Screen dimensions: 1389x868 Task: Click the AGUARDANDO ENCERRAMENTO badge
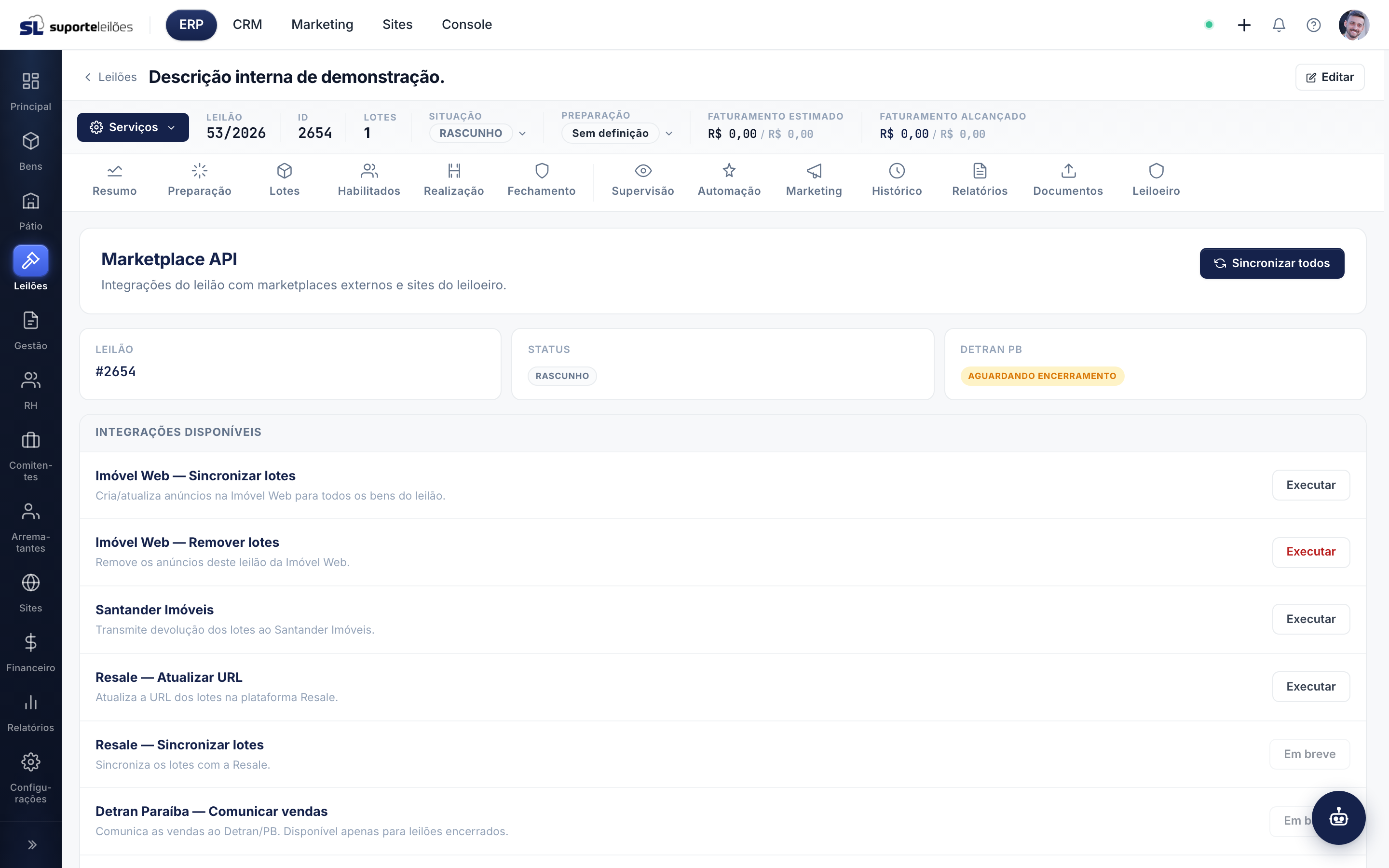[x=1042, y=376]
